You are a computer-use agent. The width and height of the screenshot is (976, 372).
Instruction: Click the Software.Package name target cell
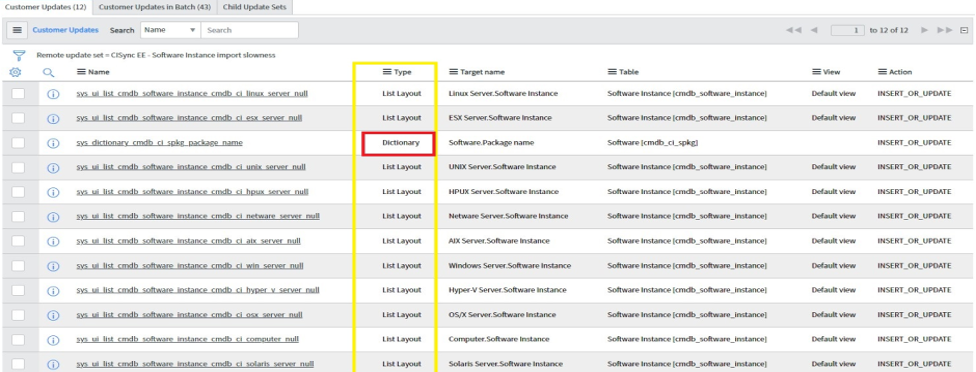(x=491, y=142)
